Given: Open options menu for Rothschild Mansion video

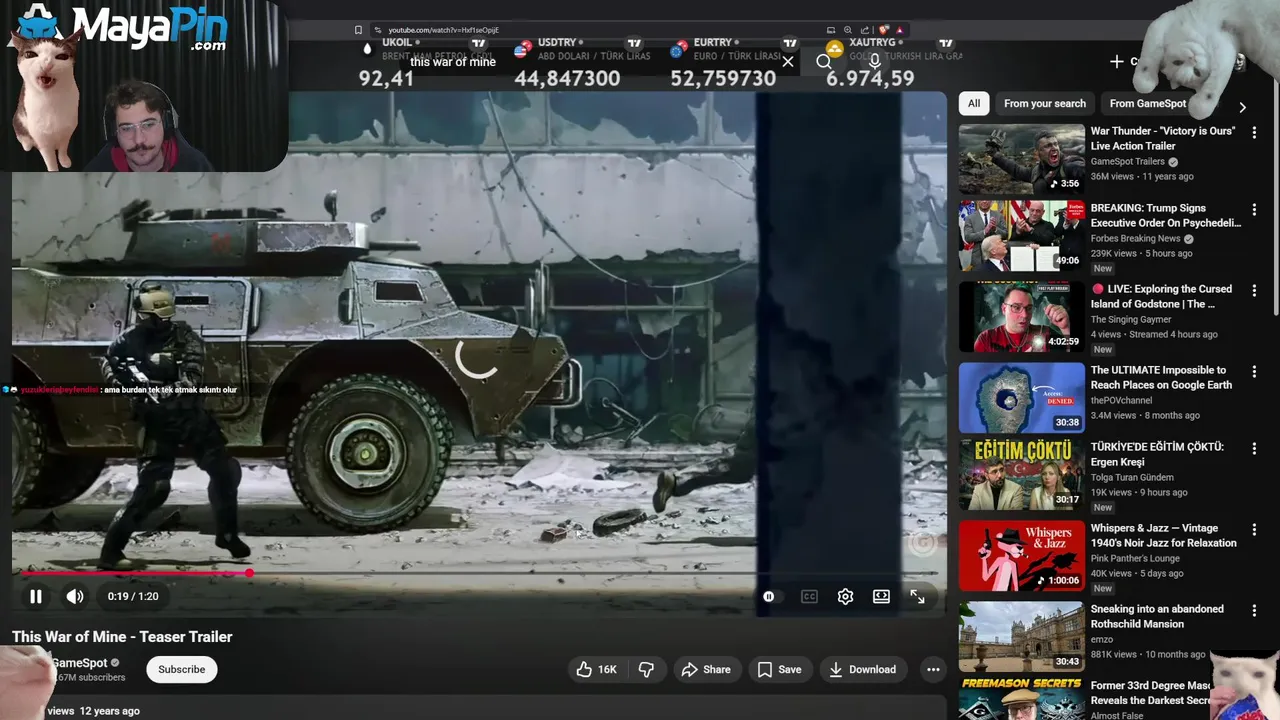Looking at the screenshot, I should tap(1254, 611).
